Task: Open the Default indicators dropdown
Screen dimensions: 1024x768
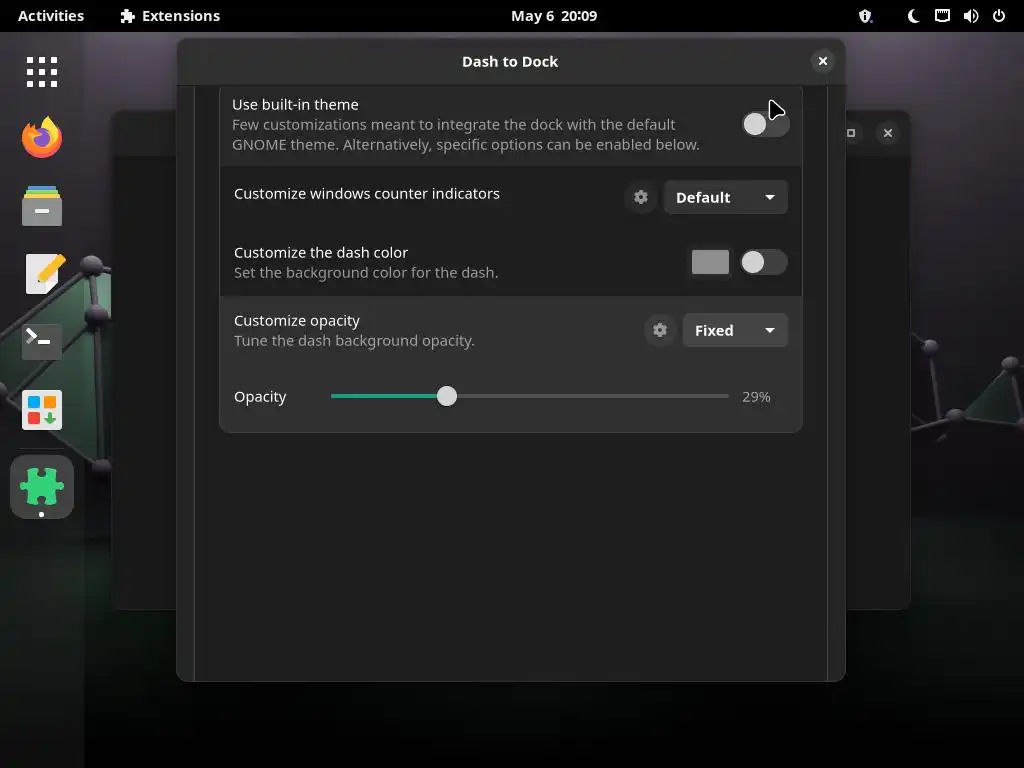Action: coord(726,197)
